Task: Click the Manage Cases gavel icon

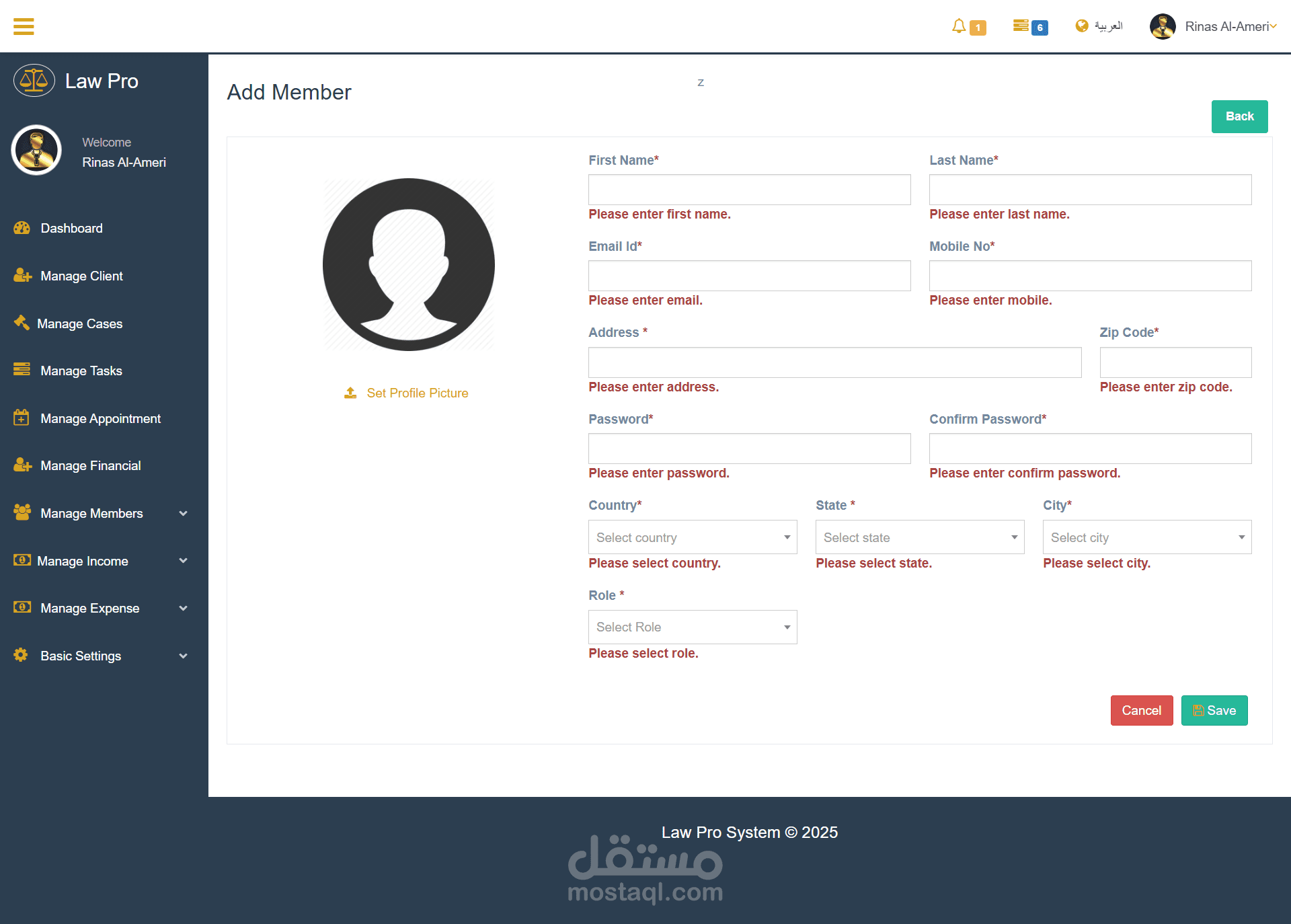Action: pyautogui.click(x=22, y=323)
